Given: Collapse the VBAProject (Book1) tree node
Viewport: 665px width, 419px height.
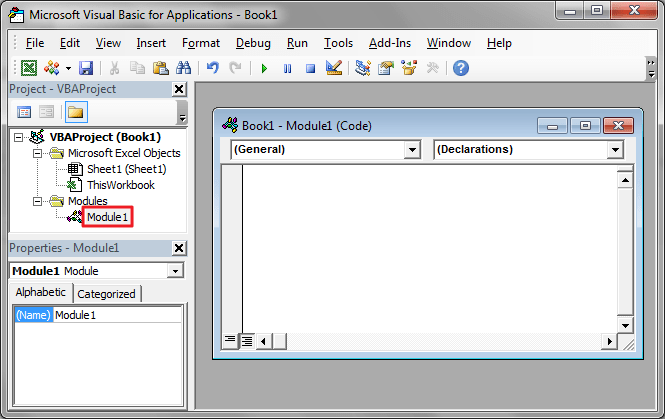Looking at the screenshot, I should coord(18,137).
